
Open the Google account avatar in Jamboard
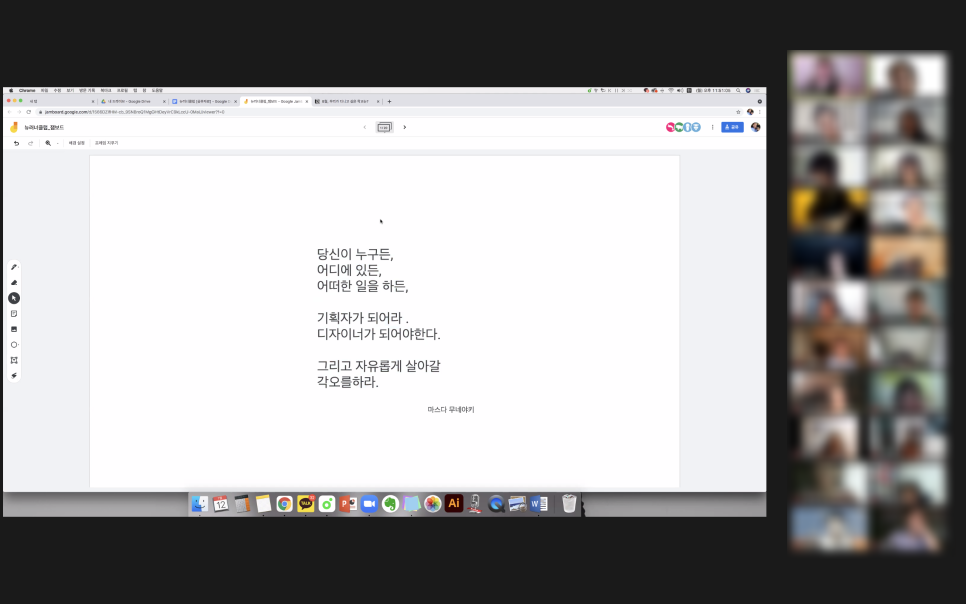point(755,127)
